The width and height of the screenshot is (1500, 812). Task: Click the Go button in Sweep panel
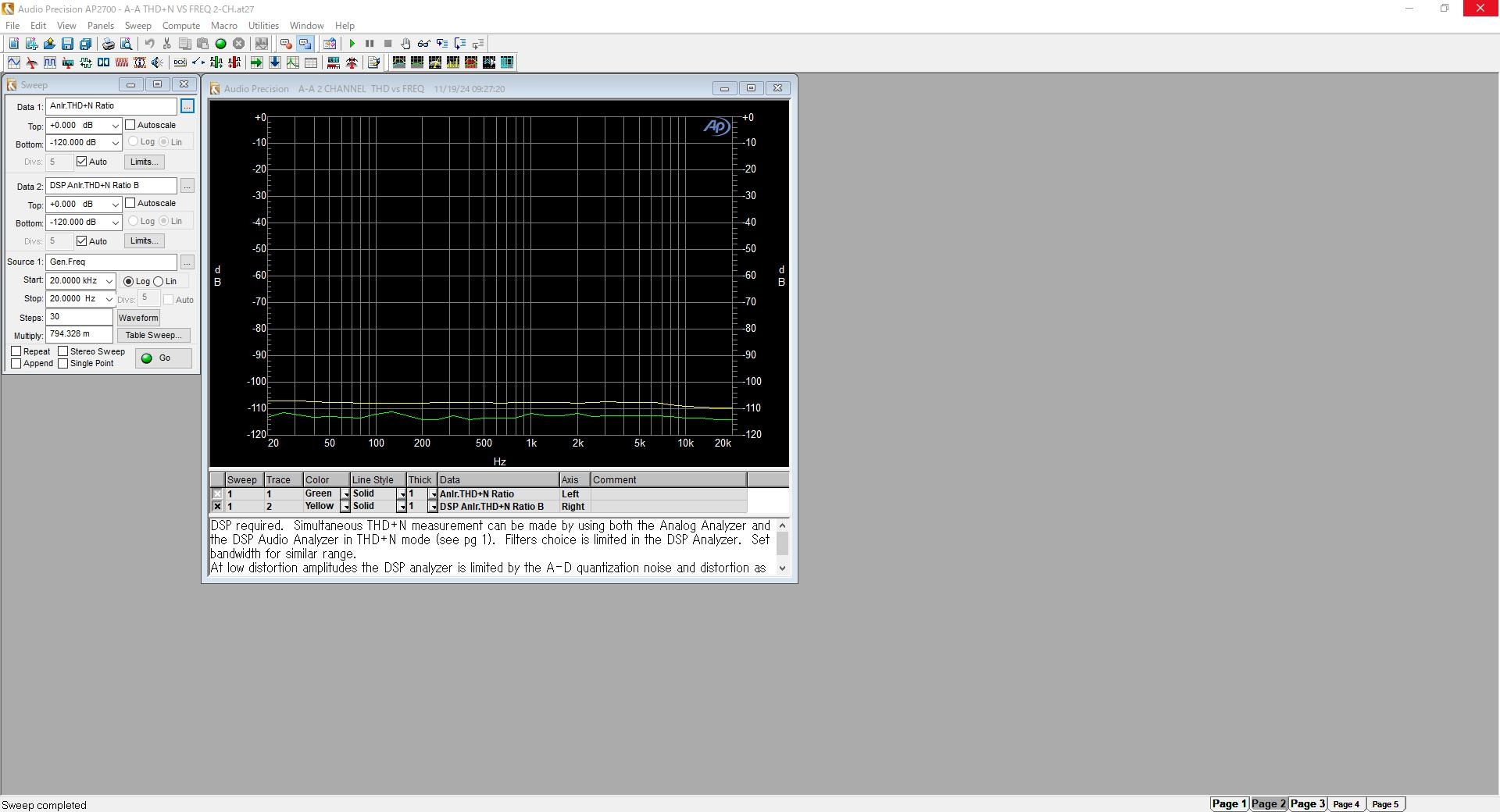(163, 358)
